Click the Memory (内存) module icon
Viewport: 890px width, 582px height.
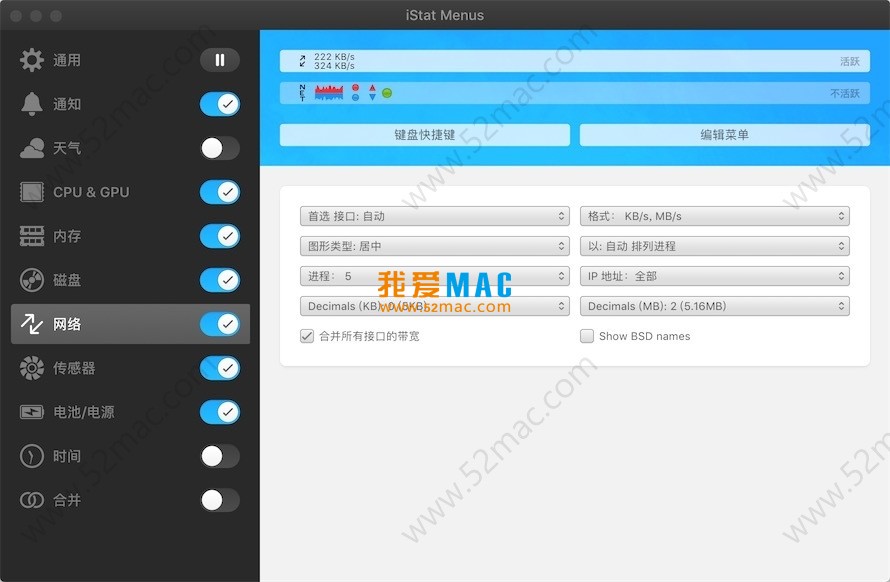click(x=32, y=236)
